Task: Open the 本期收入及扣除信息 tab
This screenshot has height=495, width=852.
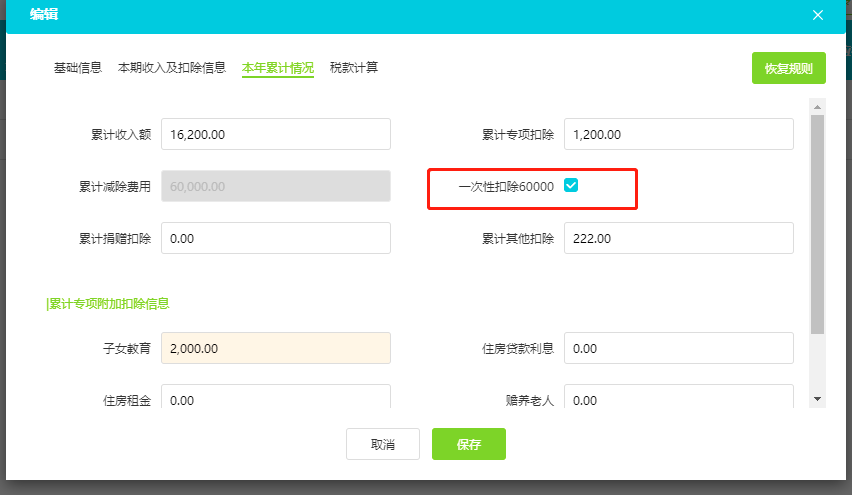Action: (172, 67)
